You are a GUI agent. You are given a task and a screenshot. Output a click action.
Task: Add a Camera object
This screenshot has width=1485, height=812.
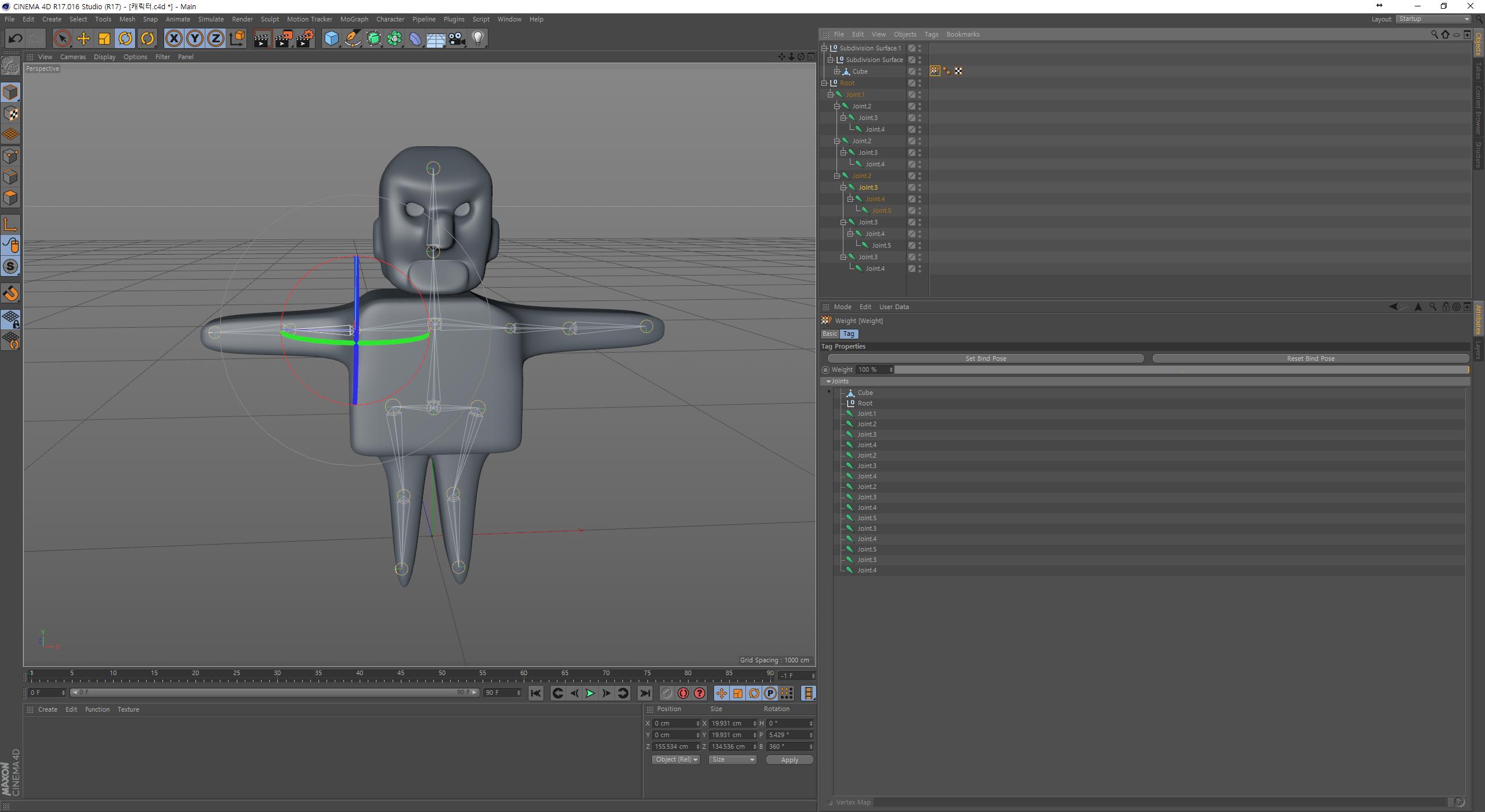tap(457, 39)
